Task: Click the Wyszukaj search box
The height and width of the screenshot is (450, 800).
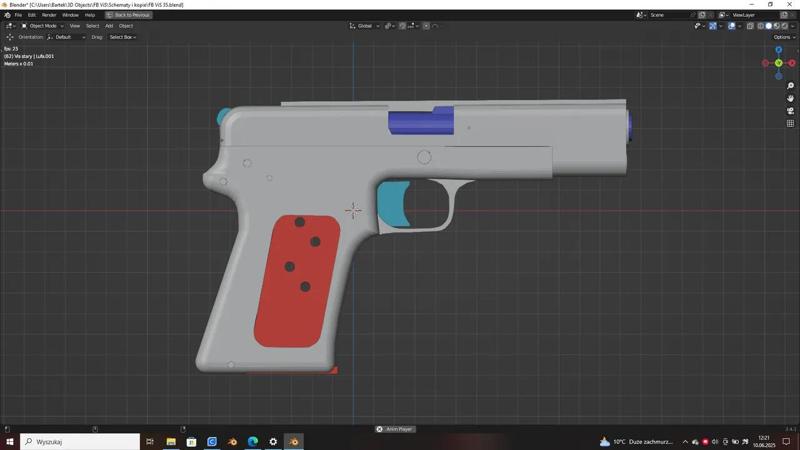Action: 80,442
